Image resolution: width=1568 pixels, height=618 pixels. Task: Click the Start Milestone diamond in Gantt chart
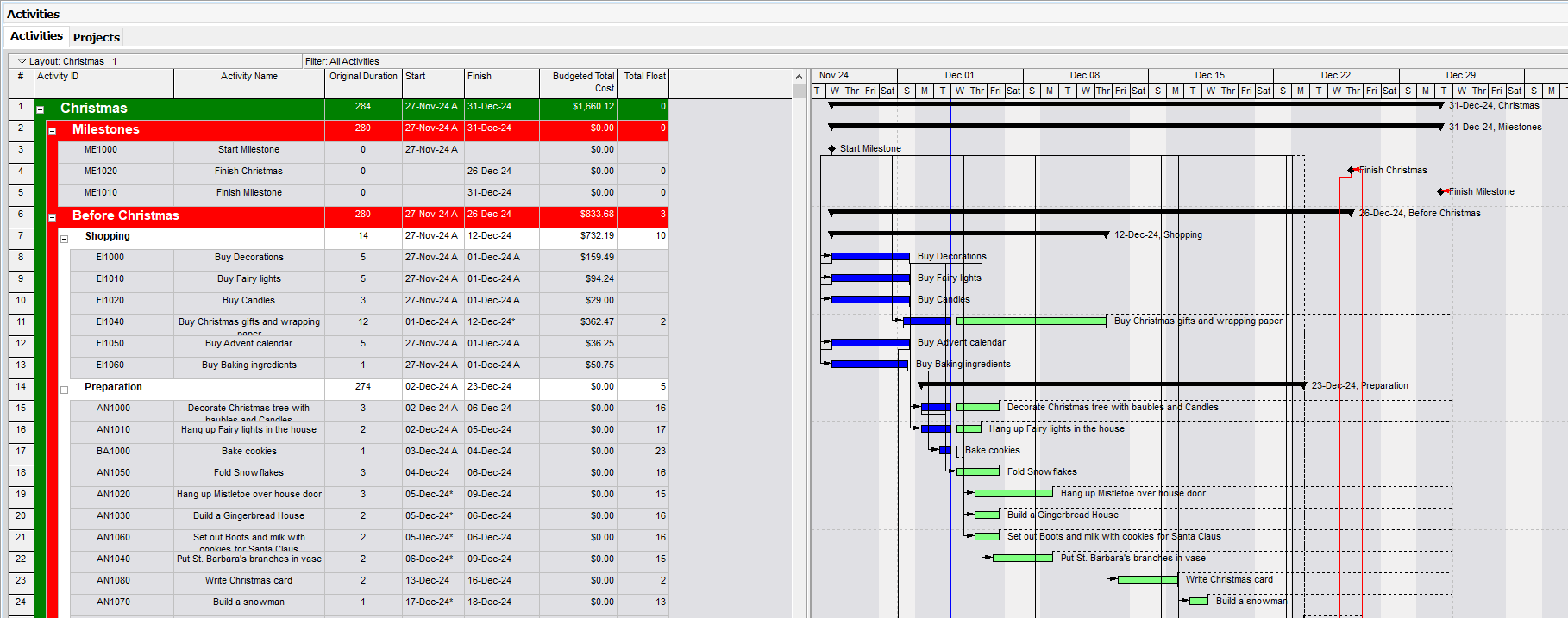831,148
